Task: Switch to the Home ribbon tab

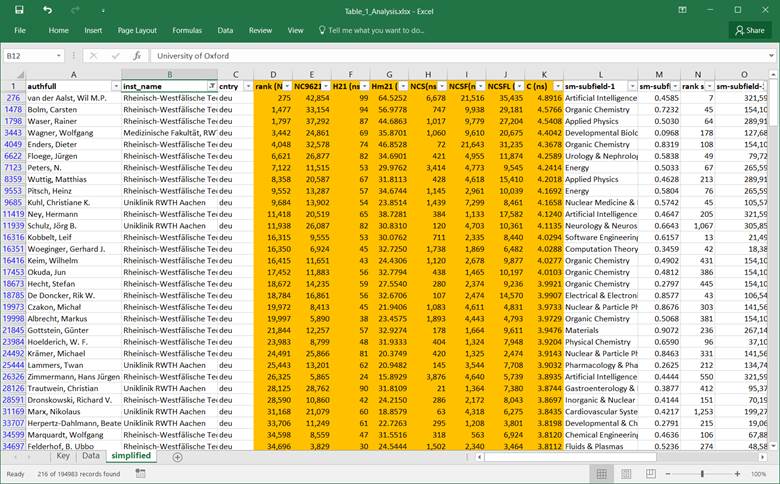Action: coord(59,30)
